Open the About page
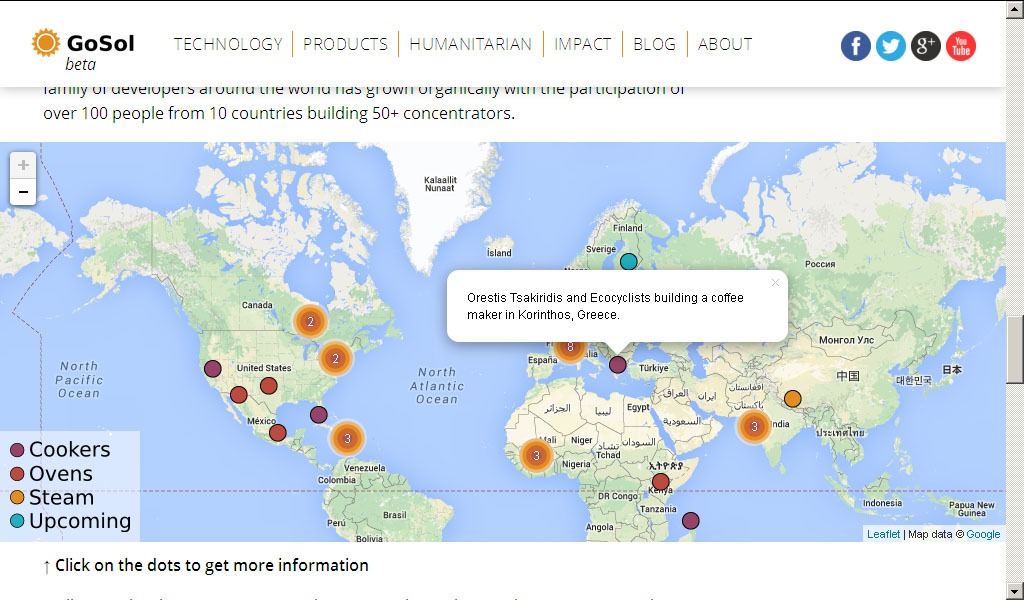1024x600 pixels. click(725, 44)
